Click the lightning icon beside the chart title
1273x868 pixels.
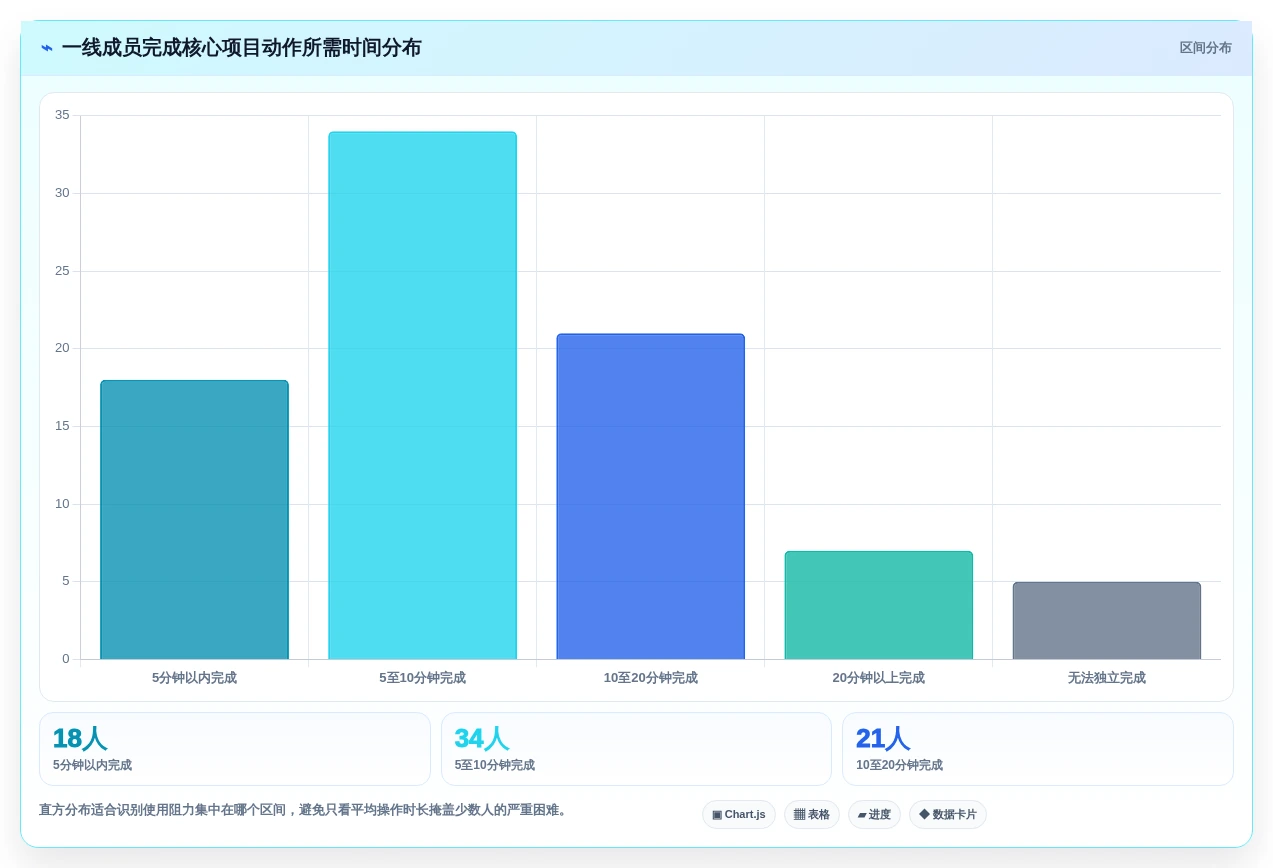(47, 48)
